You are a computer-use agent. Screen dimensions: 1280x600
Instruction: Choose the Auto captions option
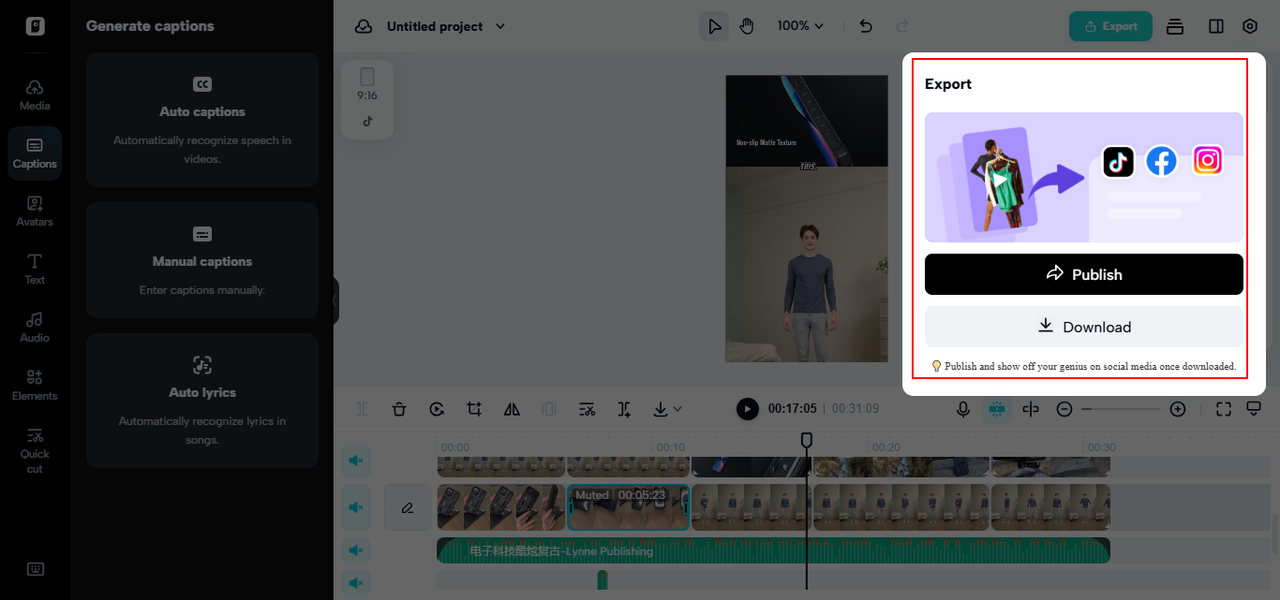tap(202, 120)
